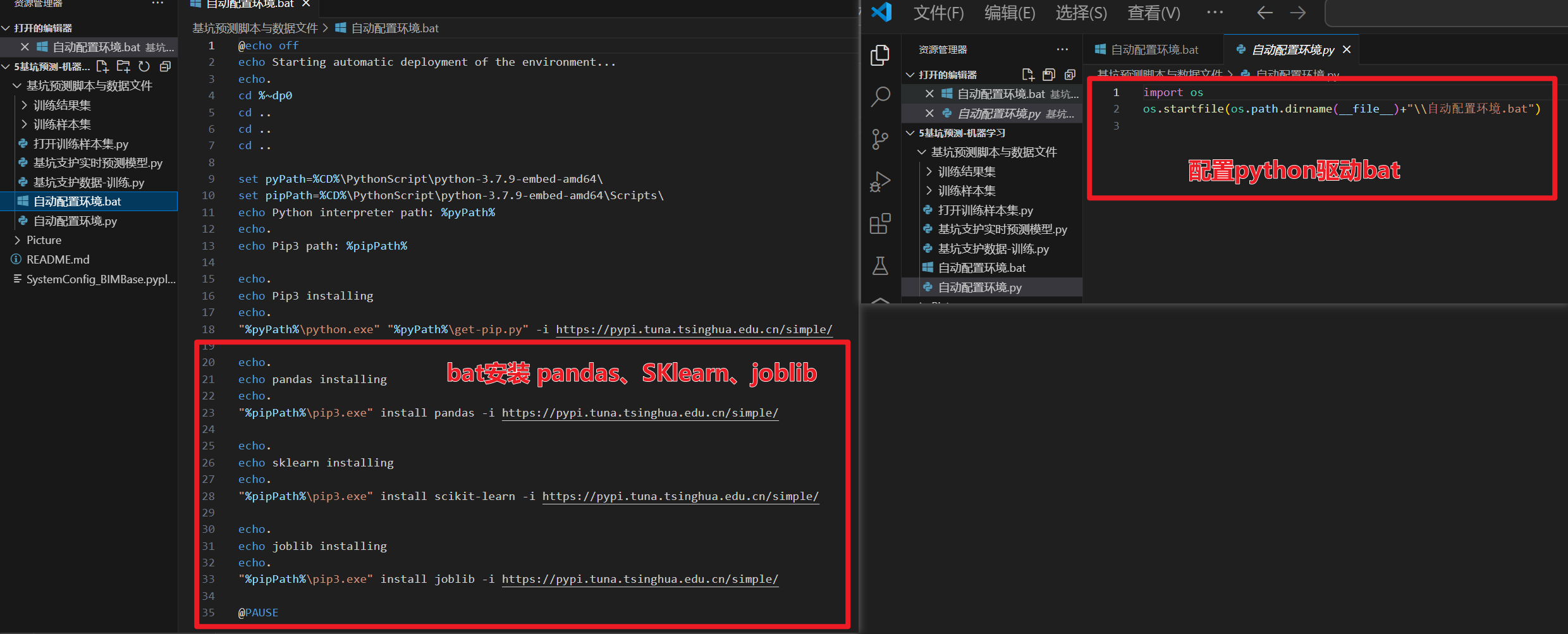Open 基坑支护数据-训练.py in right window tree
1568x634 pixels.
pyautogui.click(x=993, y=249)
